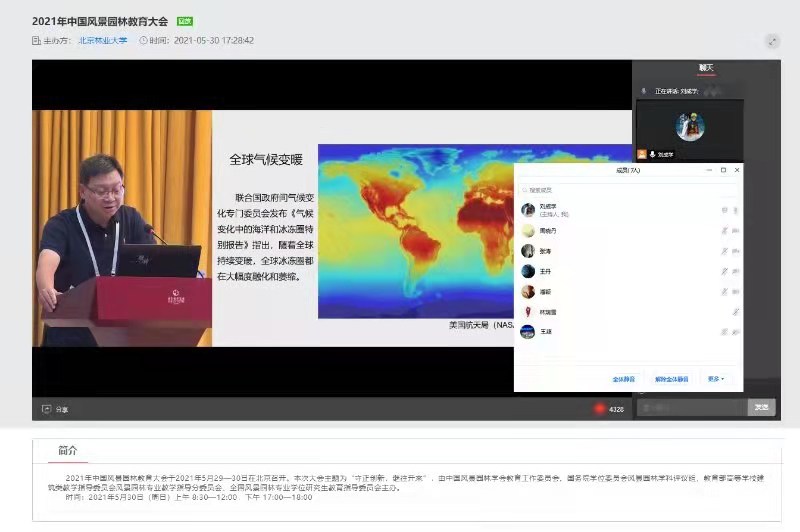
Task: Toggle muted mic in pale yellow avatar row
Action: click(x=724, y=231)
